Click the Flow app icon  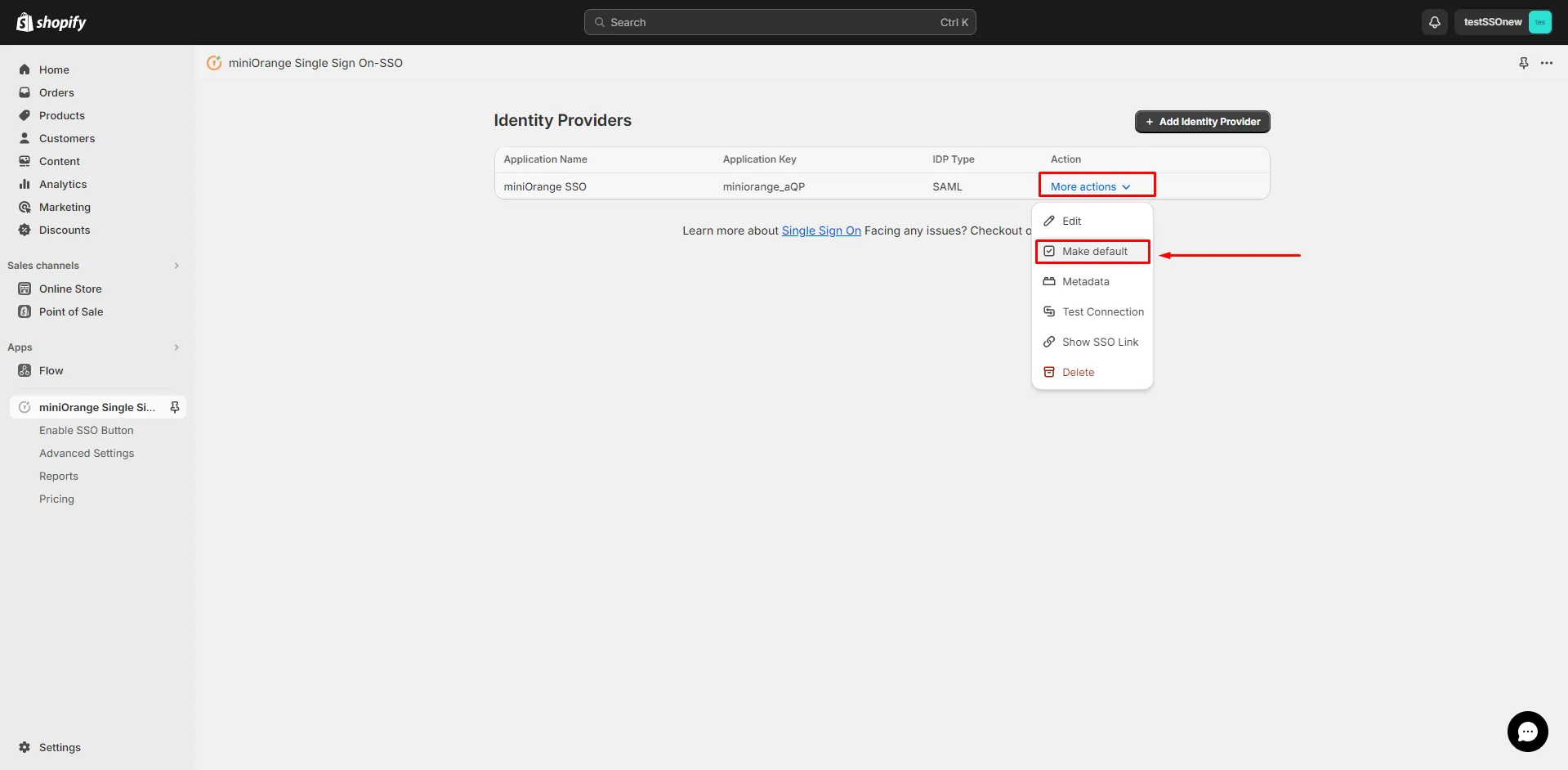click(25, 370)
